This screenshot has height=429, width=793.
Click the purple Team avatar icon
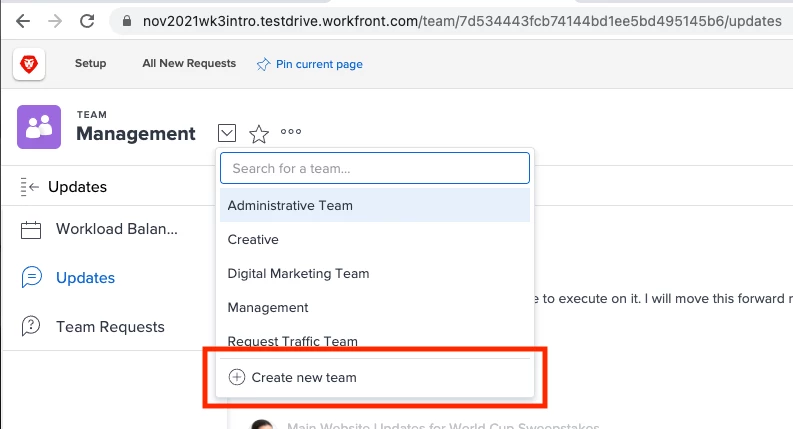tap(39, 127)
